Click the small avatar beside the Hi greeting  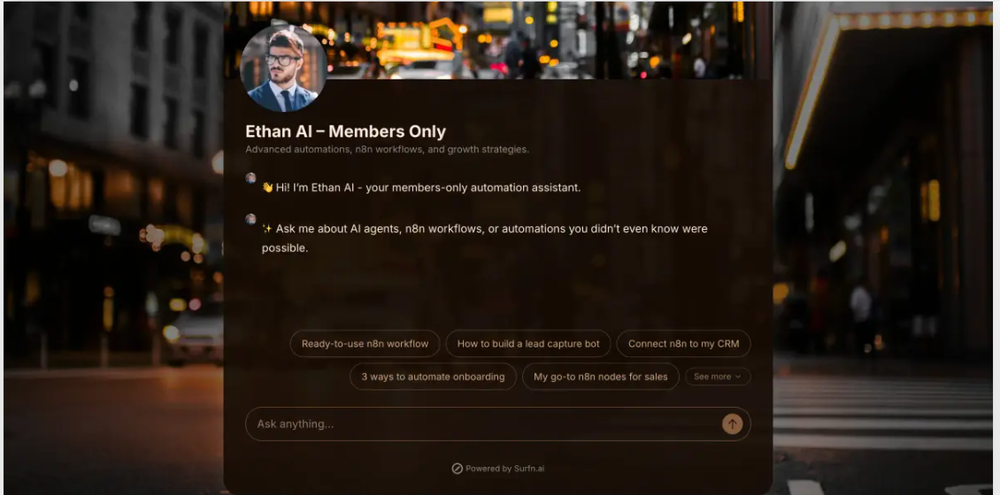(251, 178)
